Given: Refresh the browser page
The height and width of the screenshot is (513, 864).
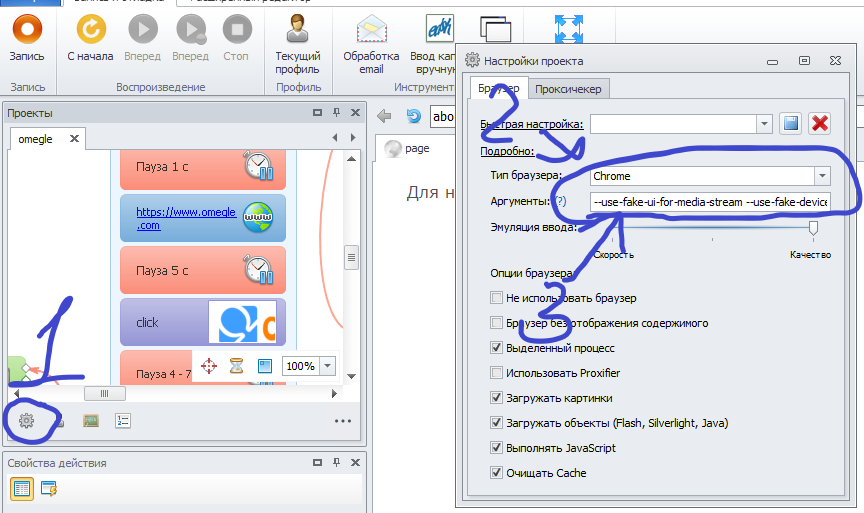Looking at the screenshot, I should click(413, 116).
